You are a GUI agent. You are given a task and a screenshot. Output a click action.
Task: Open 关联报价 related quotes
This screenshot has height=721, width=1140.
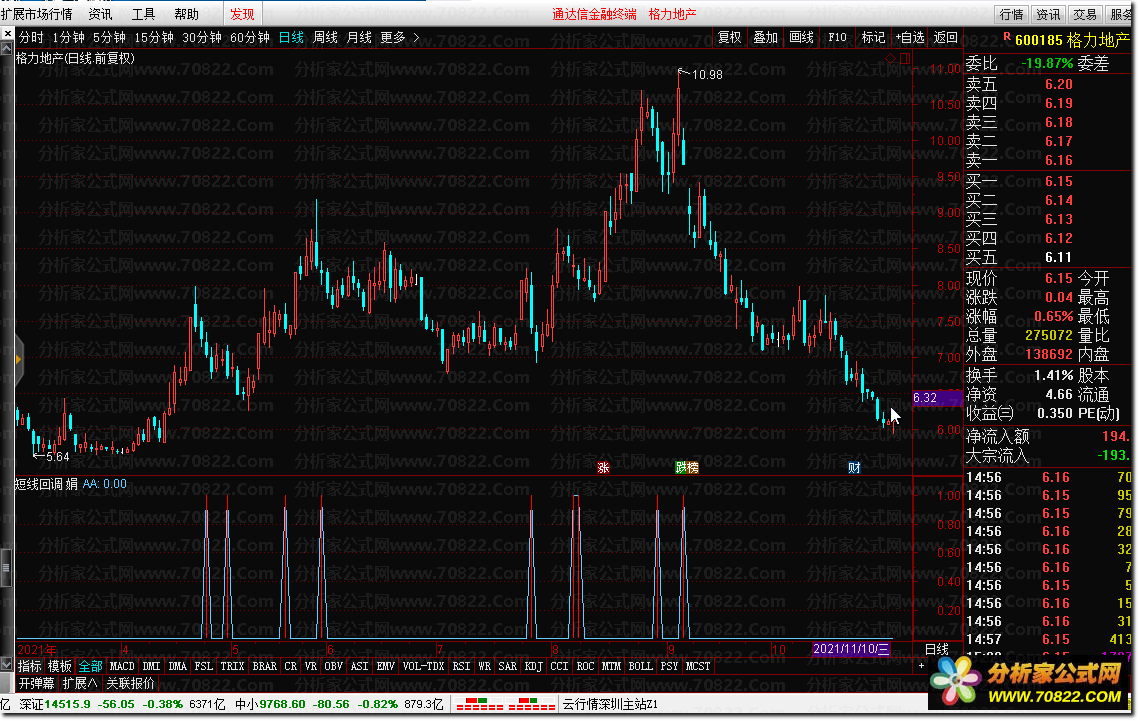pos(131,683)
